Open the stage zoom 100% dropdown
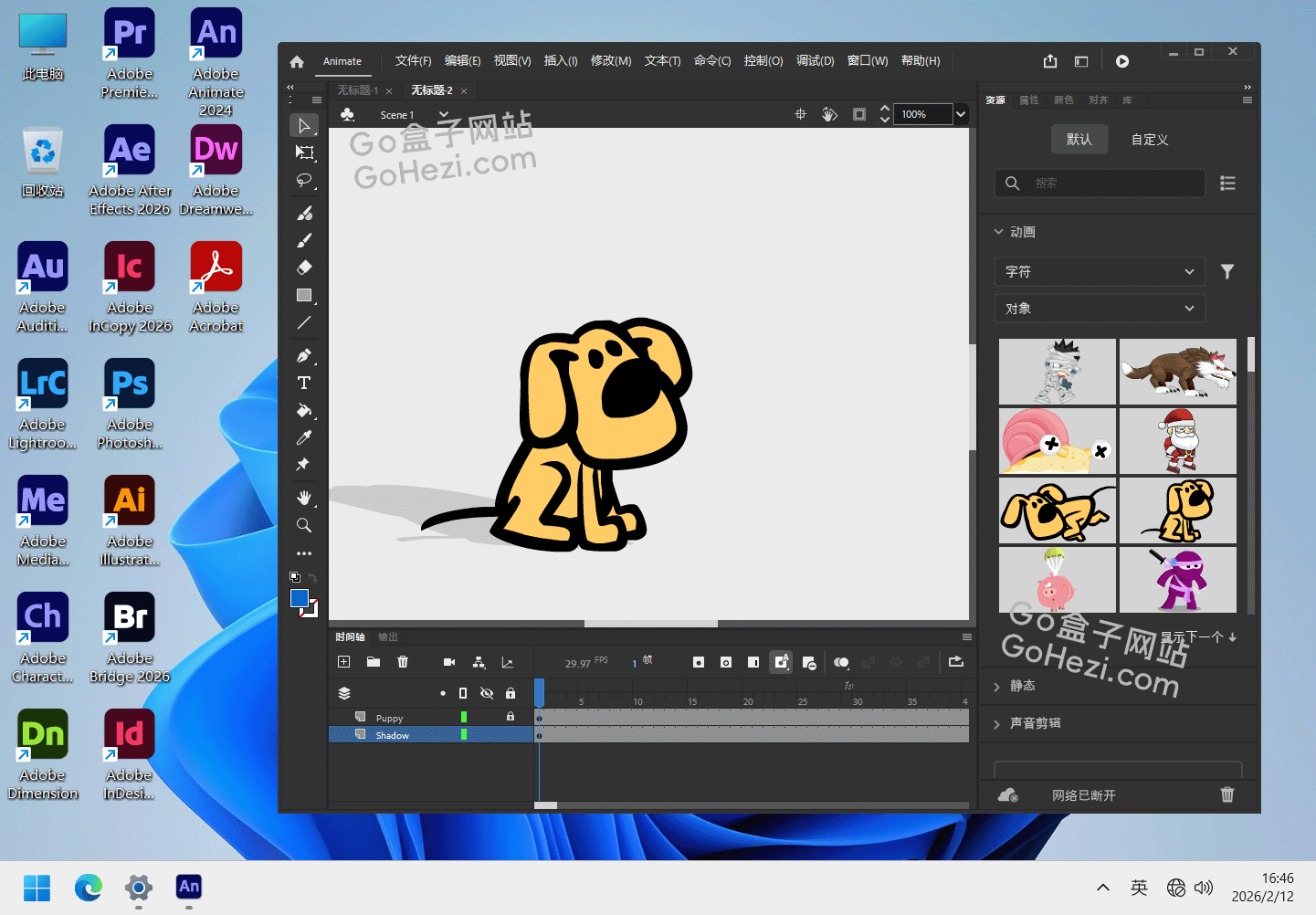The image size is (1316, 915). click(x=960, y=114)
